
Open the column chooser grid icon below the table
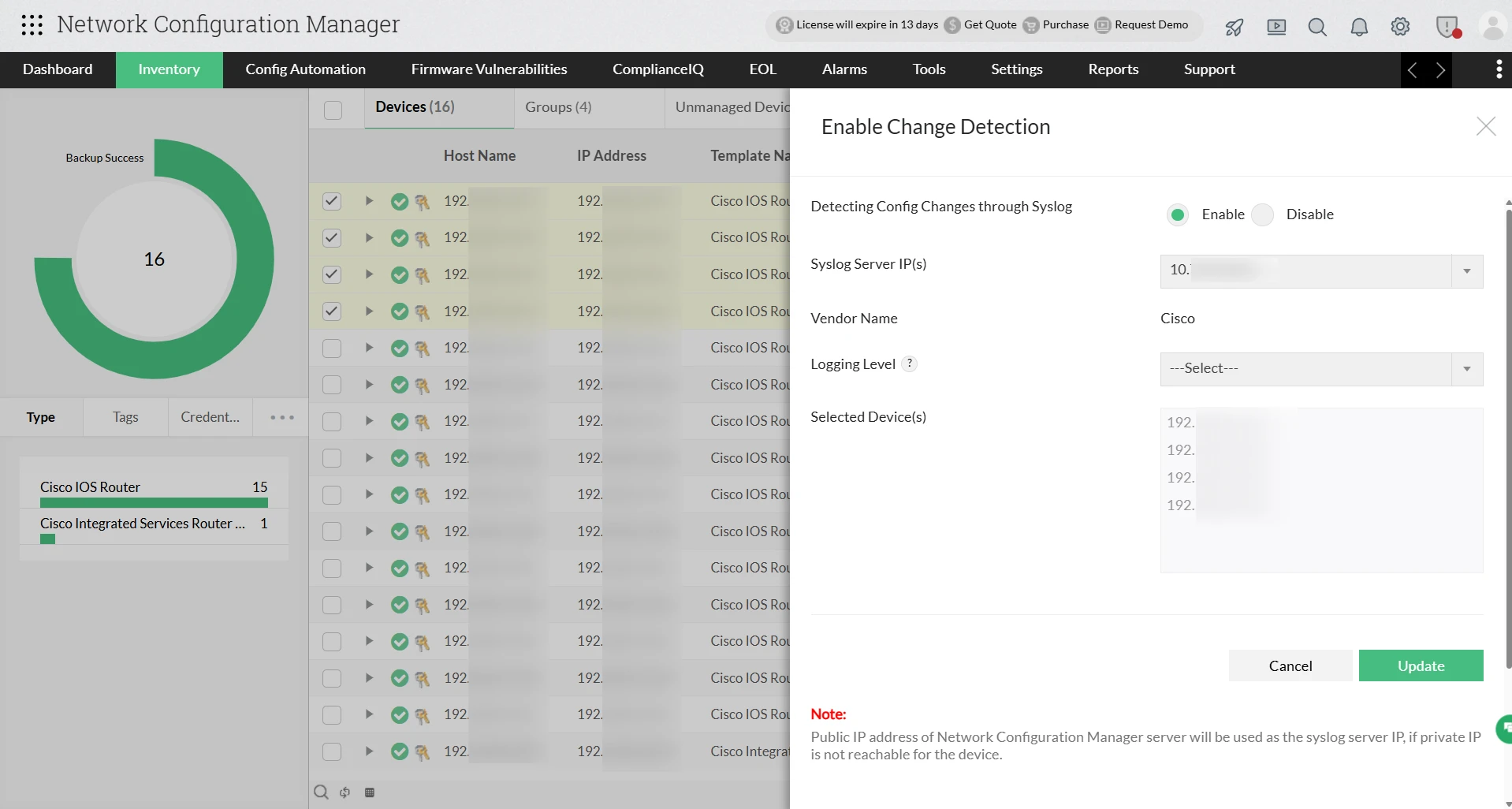[x=370, y=792]
